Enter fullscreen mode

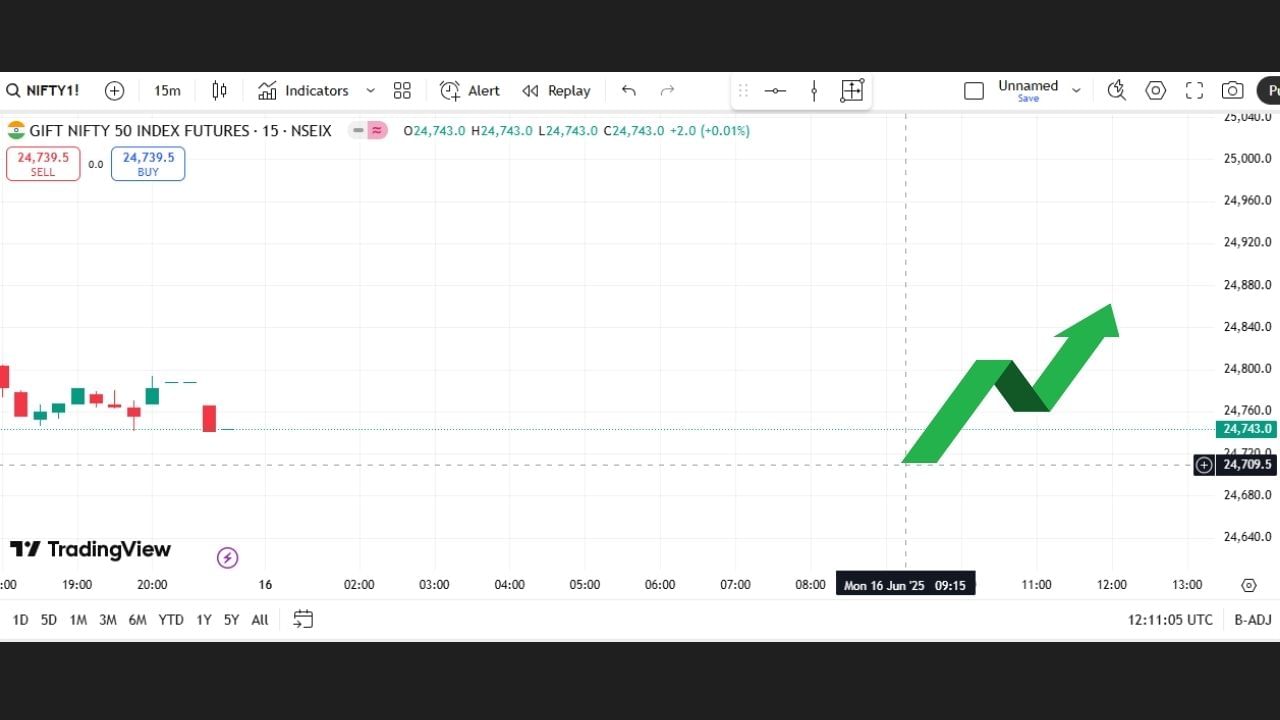1194,91
